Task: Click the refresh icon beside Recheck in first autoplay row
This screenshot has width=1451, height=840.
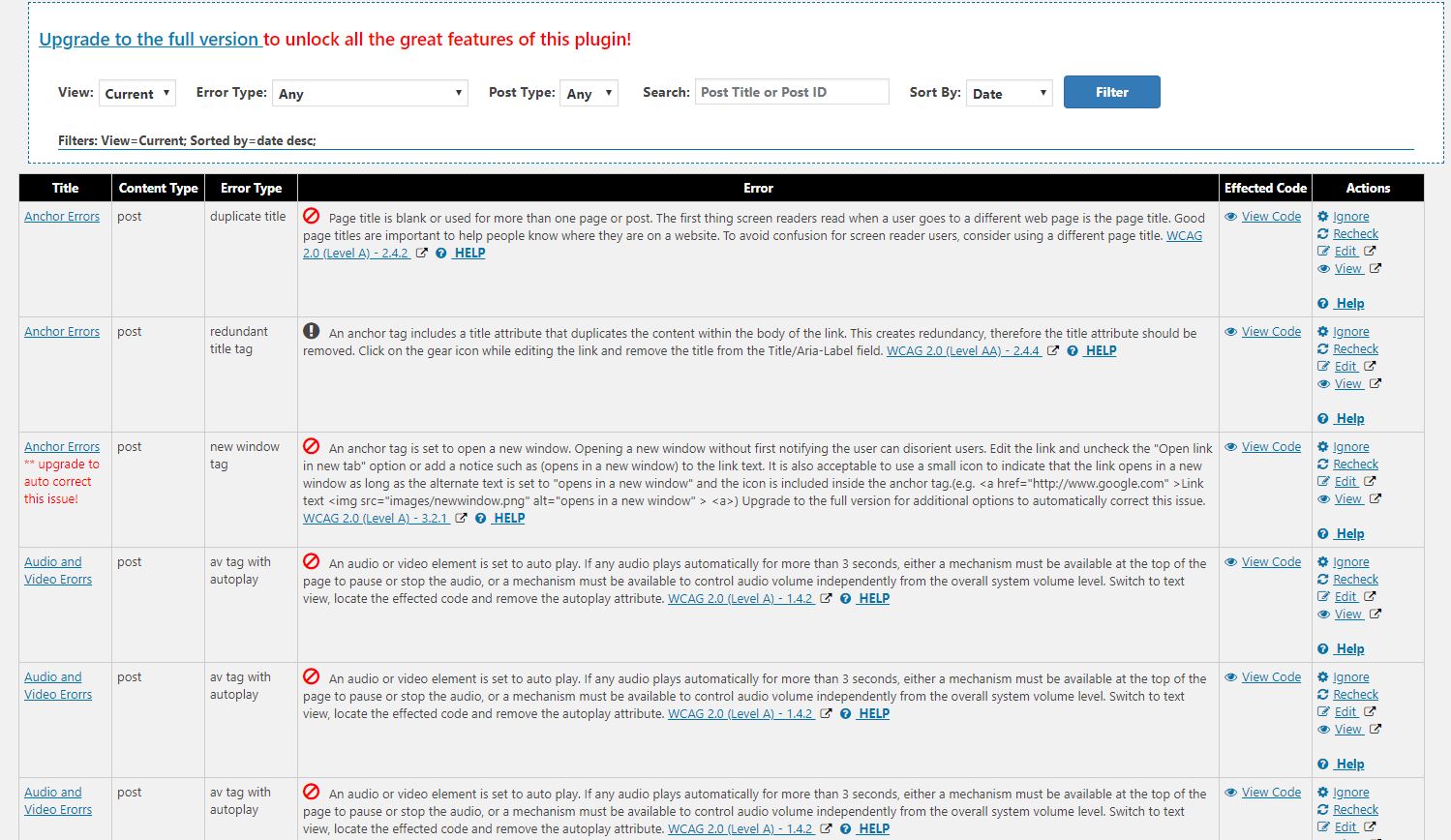Action: tap(1323, 580)
